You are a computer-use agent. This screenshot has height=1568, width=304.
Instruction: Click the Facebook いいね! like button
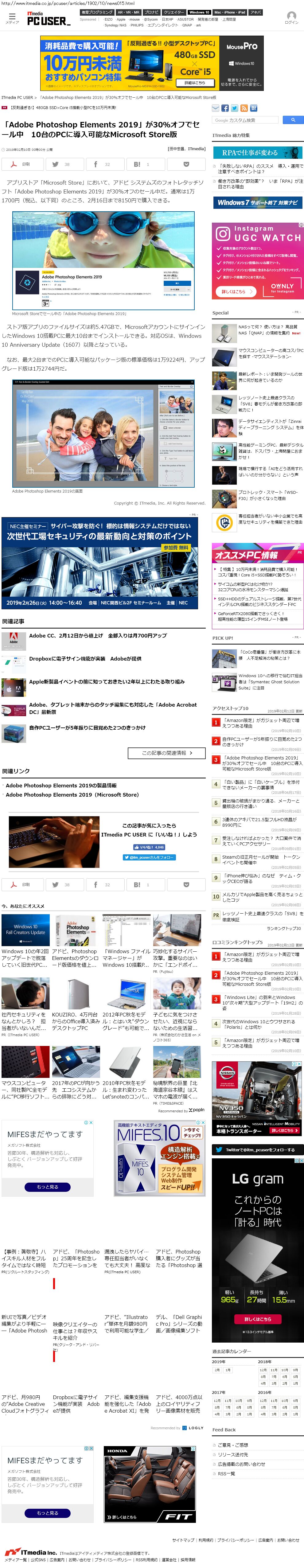(149, 847)
